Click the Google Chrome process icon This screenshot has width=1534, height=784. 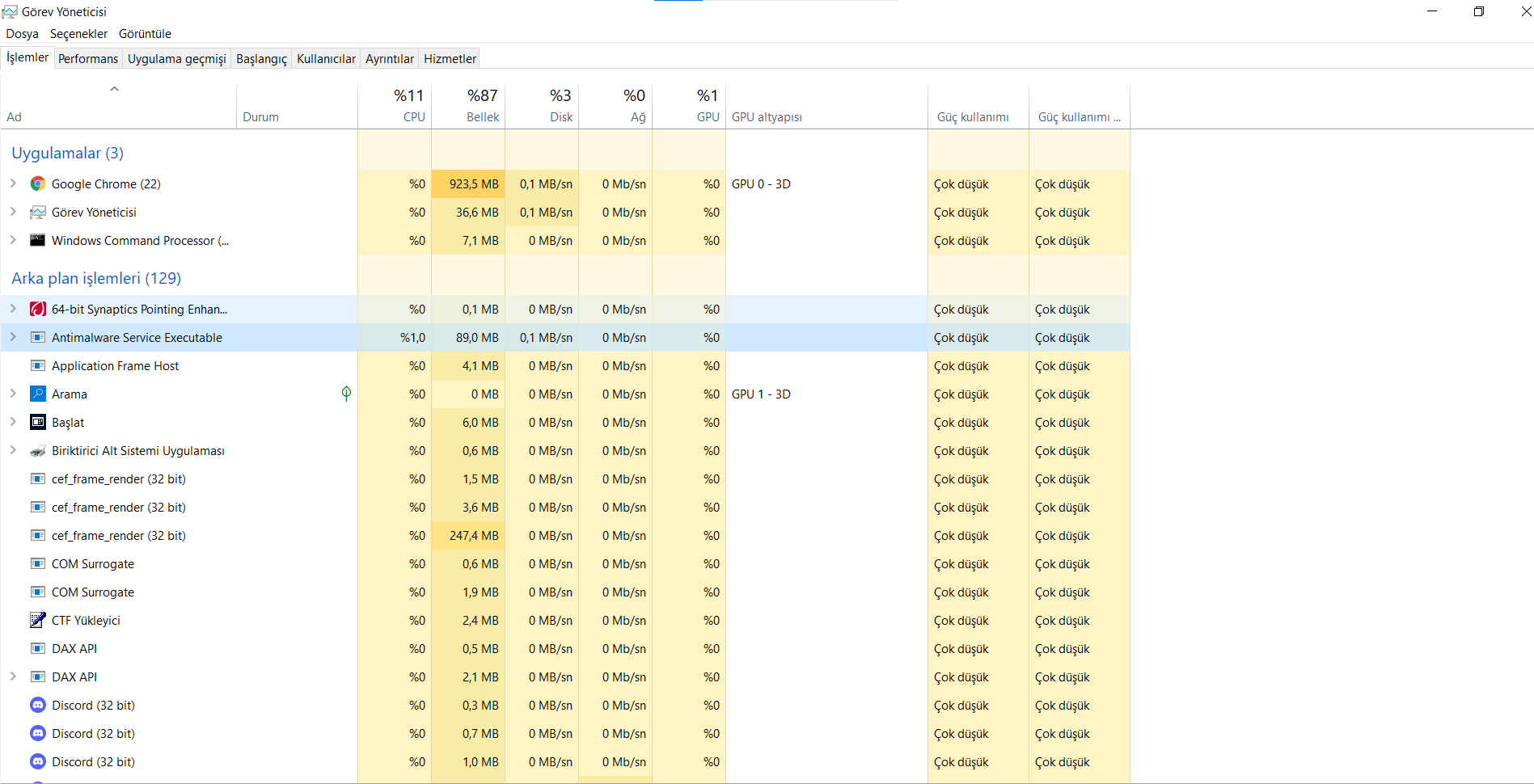coord(37,184)
